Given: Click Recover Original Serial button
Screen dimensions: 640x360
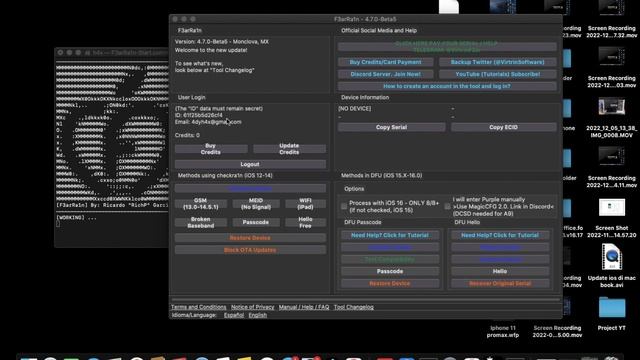Looking at the screenshot, I should (x=500, y=284).
